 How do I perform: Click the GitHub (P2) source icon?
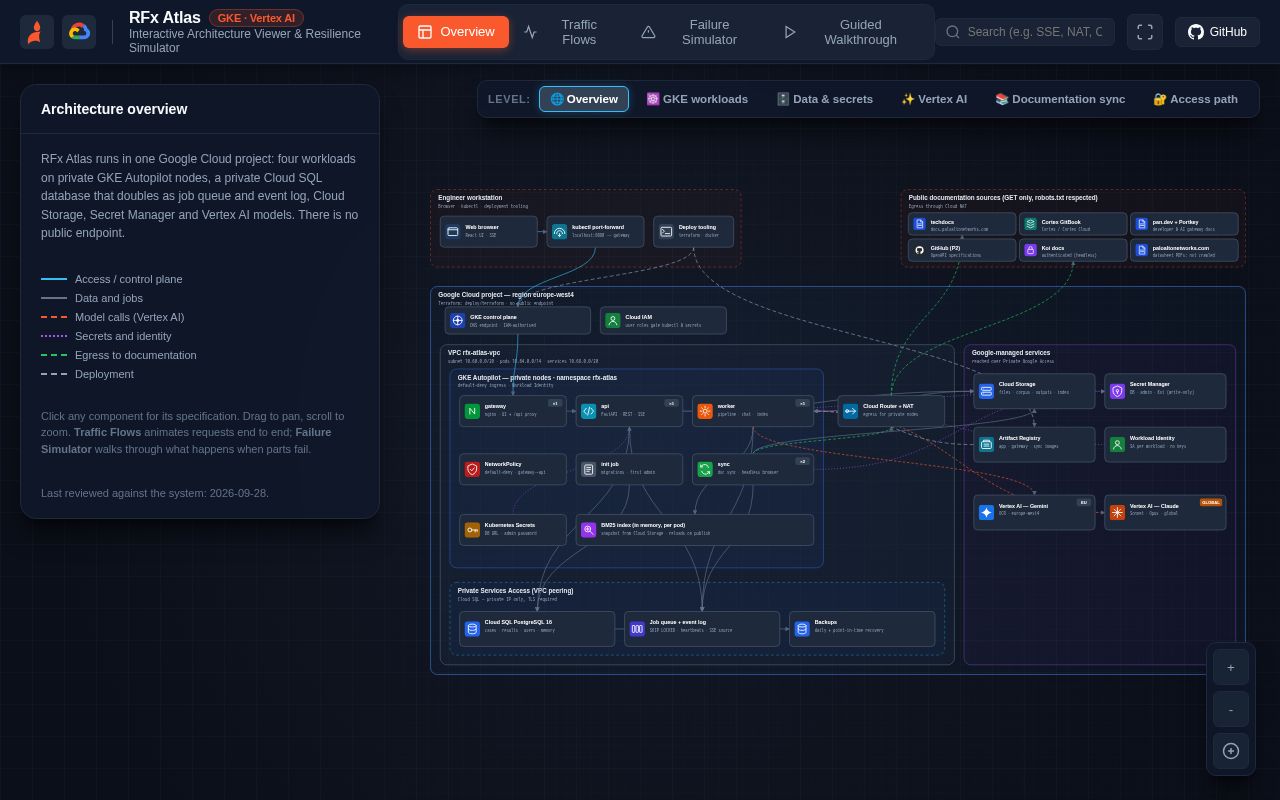pos(919,250)
